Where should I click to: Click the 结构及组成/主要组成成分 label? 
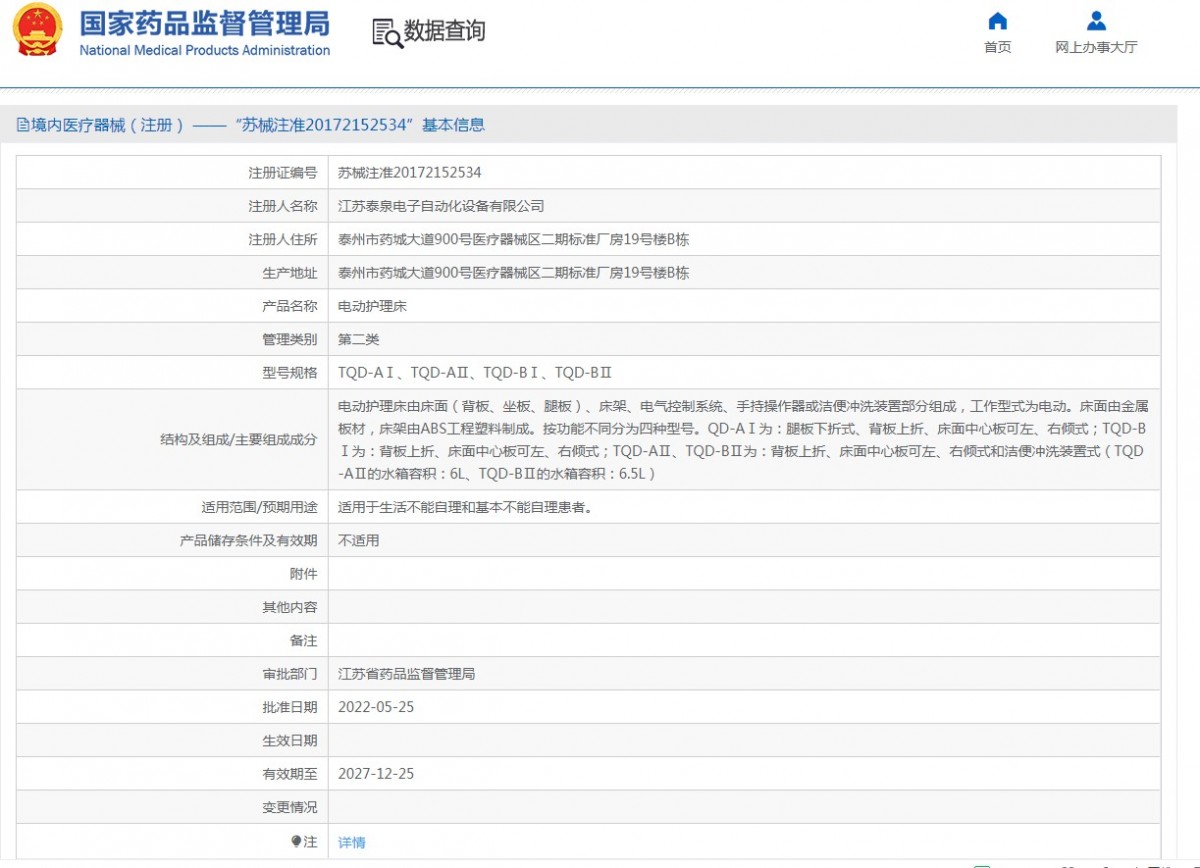(x=239, y=439)
